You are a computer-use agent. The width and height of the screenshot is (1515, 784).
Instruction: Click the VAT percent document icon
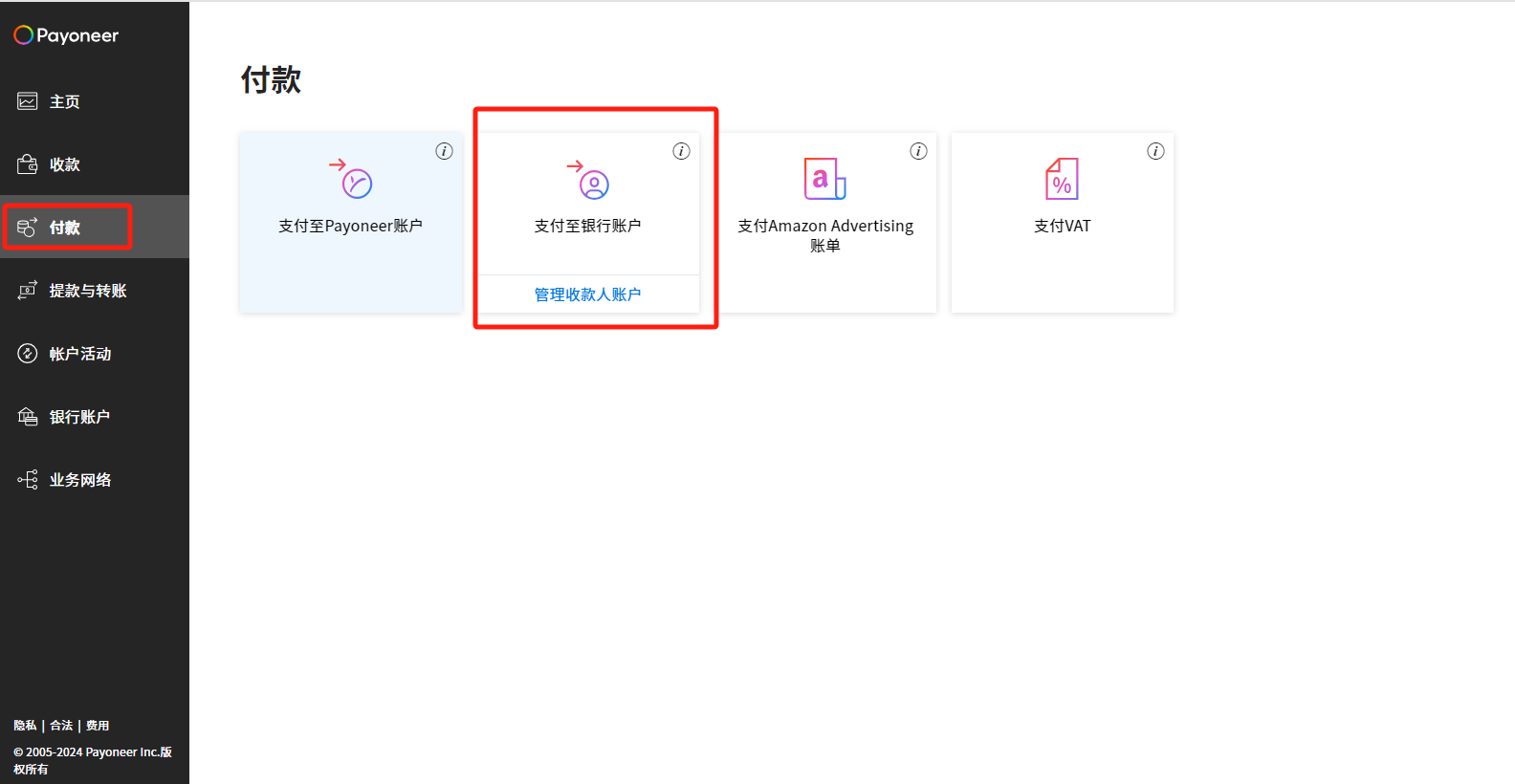1062,179
